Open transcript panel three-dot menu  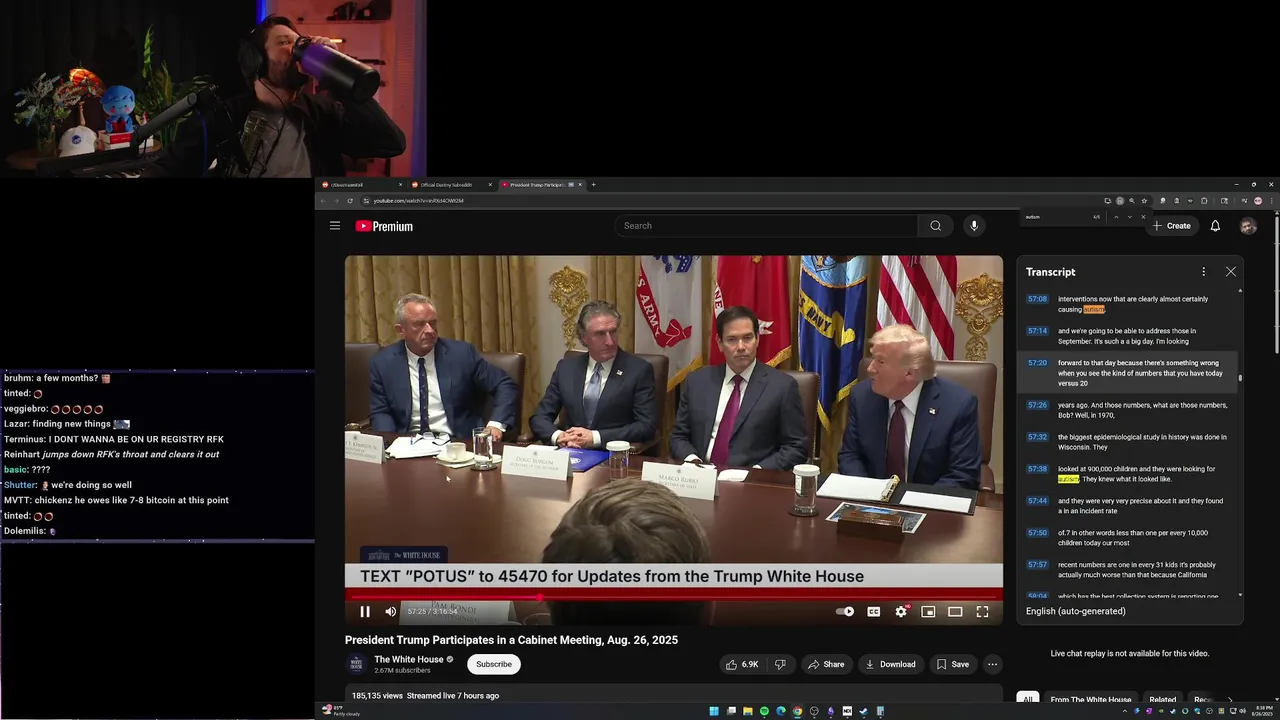tap(1203, 272)
